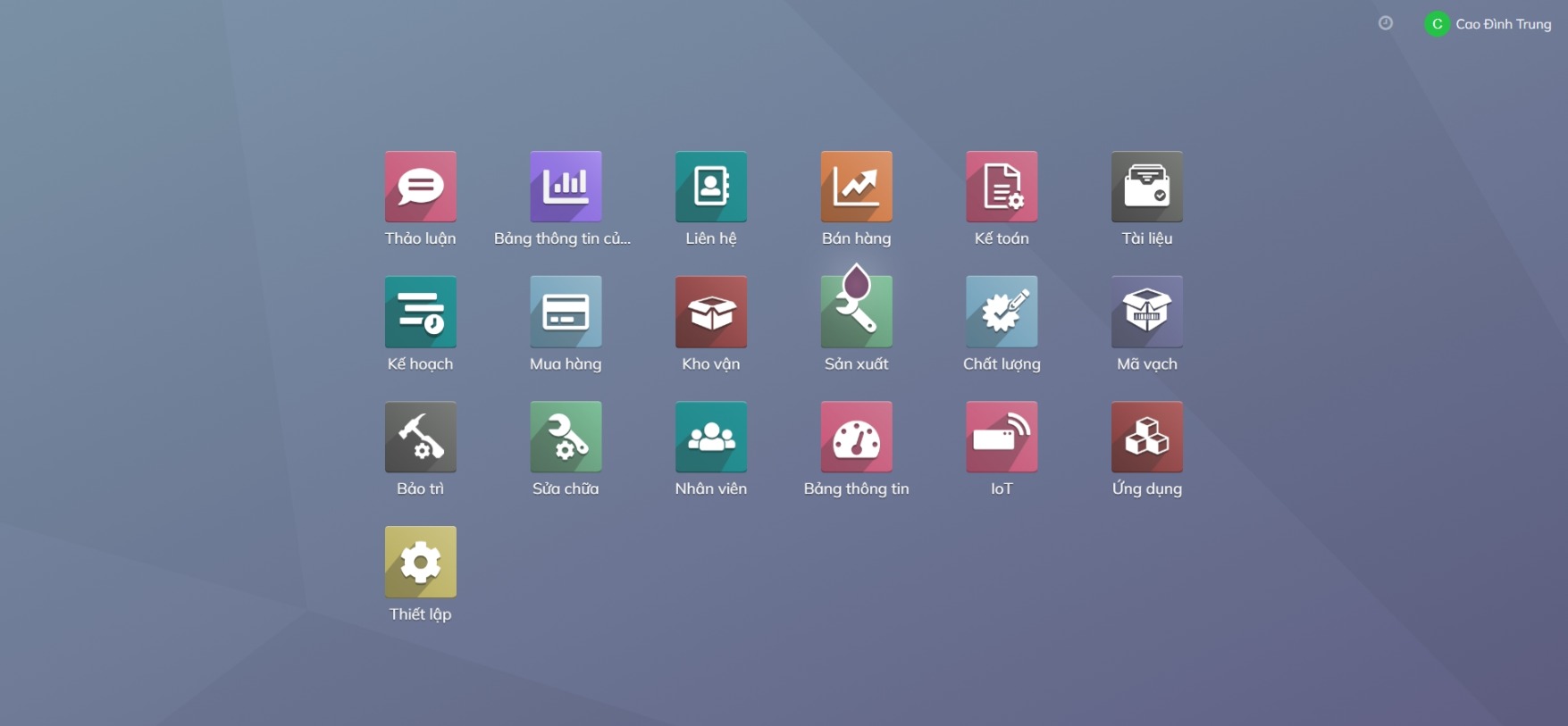This screenshot has width=1568, height=726.
Task: Click the Mã vạch barcode icon
Action: click(x=1146, y=312)
